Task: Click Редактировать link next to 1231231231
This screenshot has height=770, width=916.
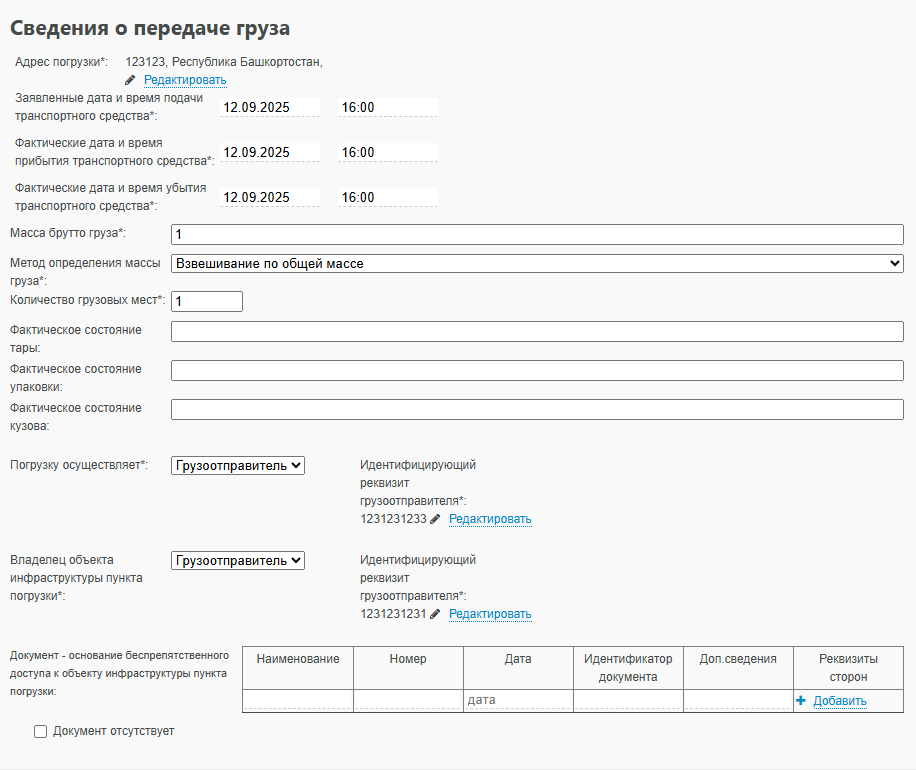Action: pos(490,614)
